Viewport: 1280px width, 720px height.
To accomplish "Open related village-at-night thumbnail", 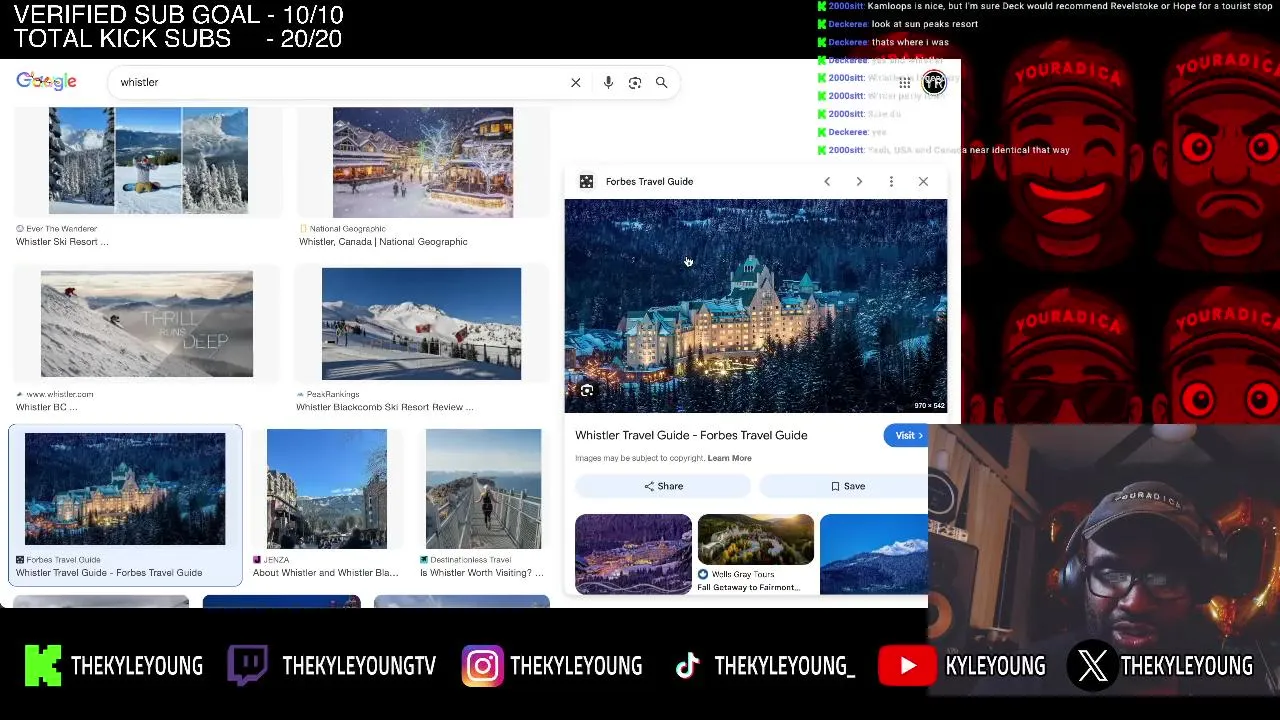I will 633,553.
